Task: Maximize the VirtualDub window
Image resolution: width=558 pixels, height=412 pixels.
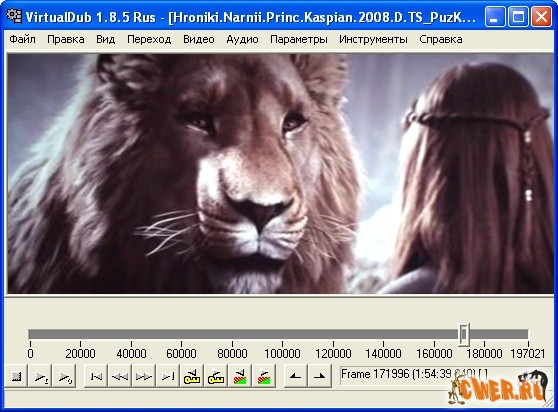Action: click(x=518, y=17)
